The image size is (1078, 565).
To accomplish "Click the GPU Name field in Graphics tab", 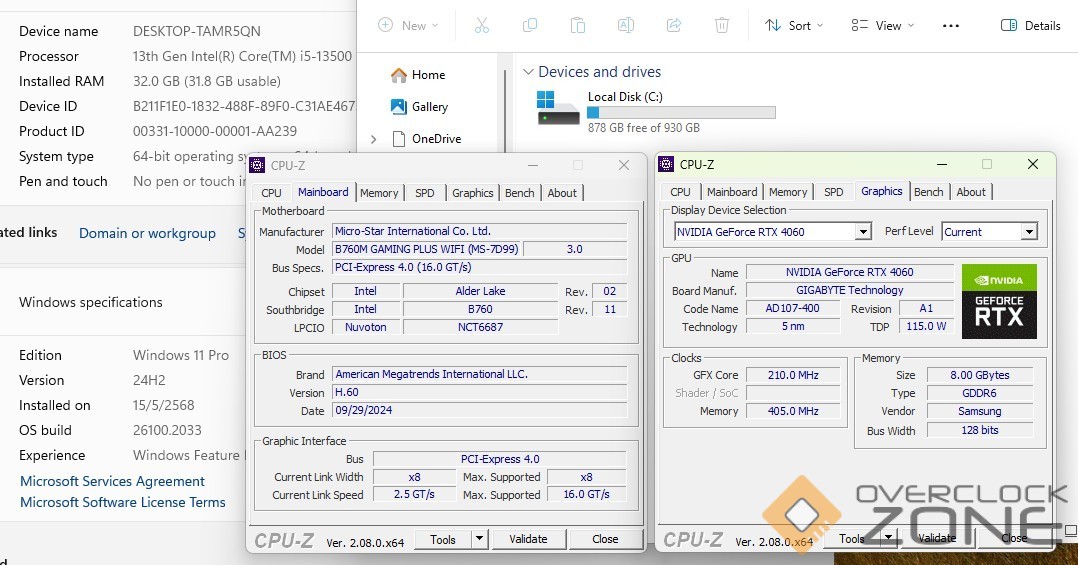I will tap(850, 272).
